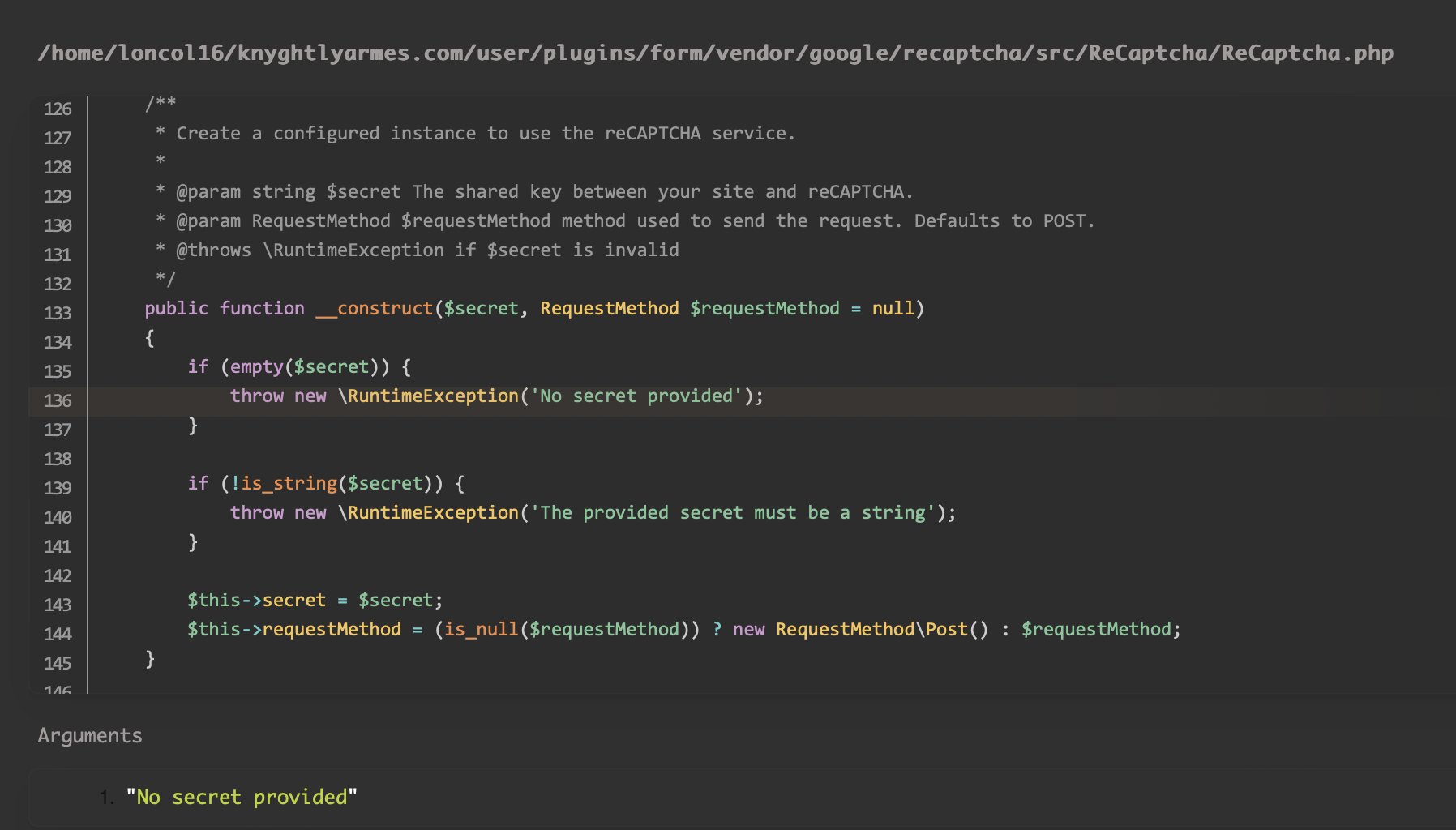The image size is (1456, 830).
Task: Click argument 1 value "No secret provided"
Action: pos(242,798)
